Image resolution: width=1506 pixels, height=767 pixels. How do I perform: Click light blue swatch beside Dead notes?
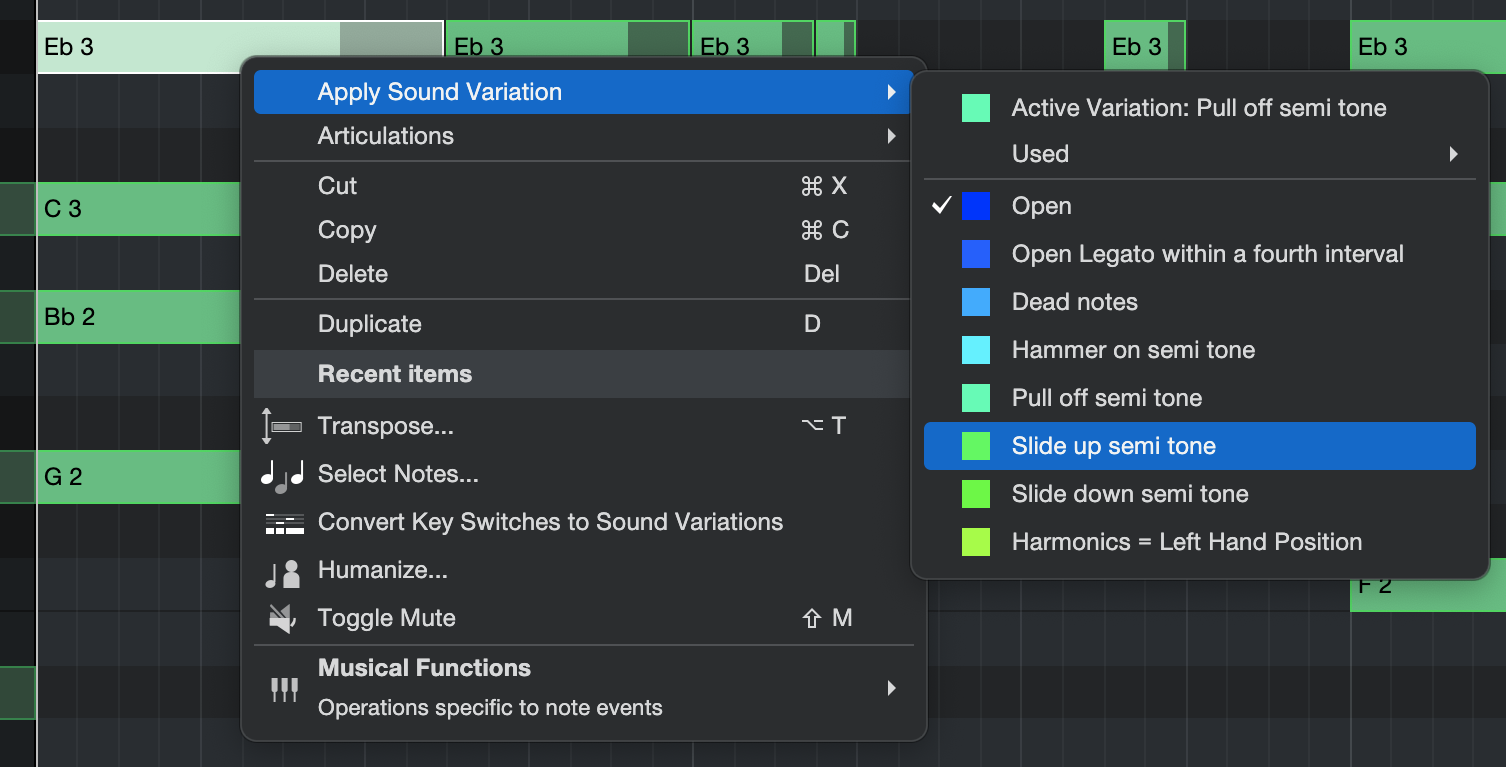976,302
